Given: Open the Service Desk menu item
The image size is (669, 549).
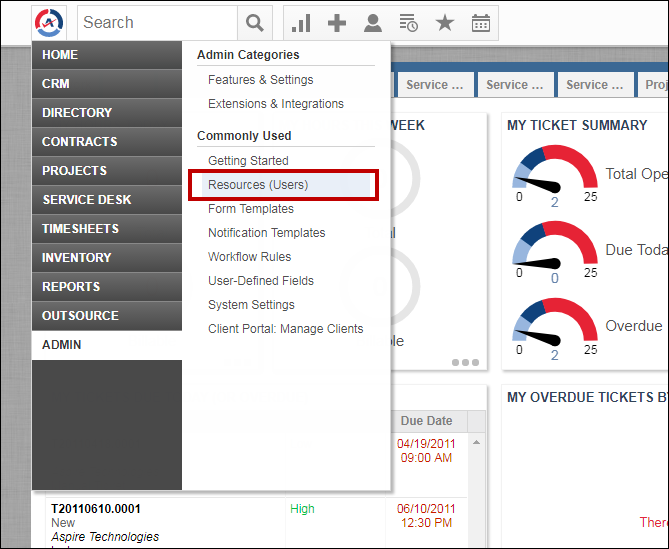Looking at the screenshot, I should 106,200.
